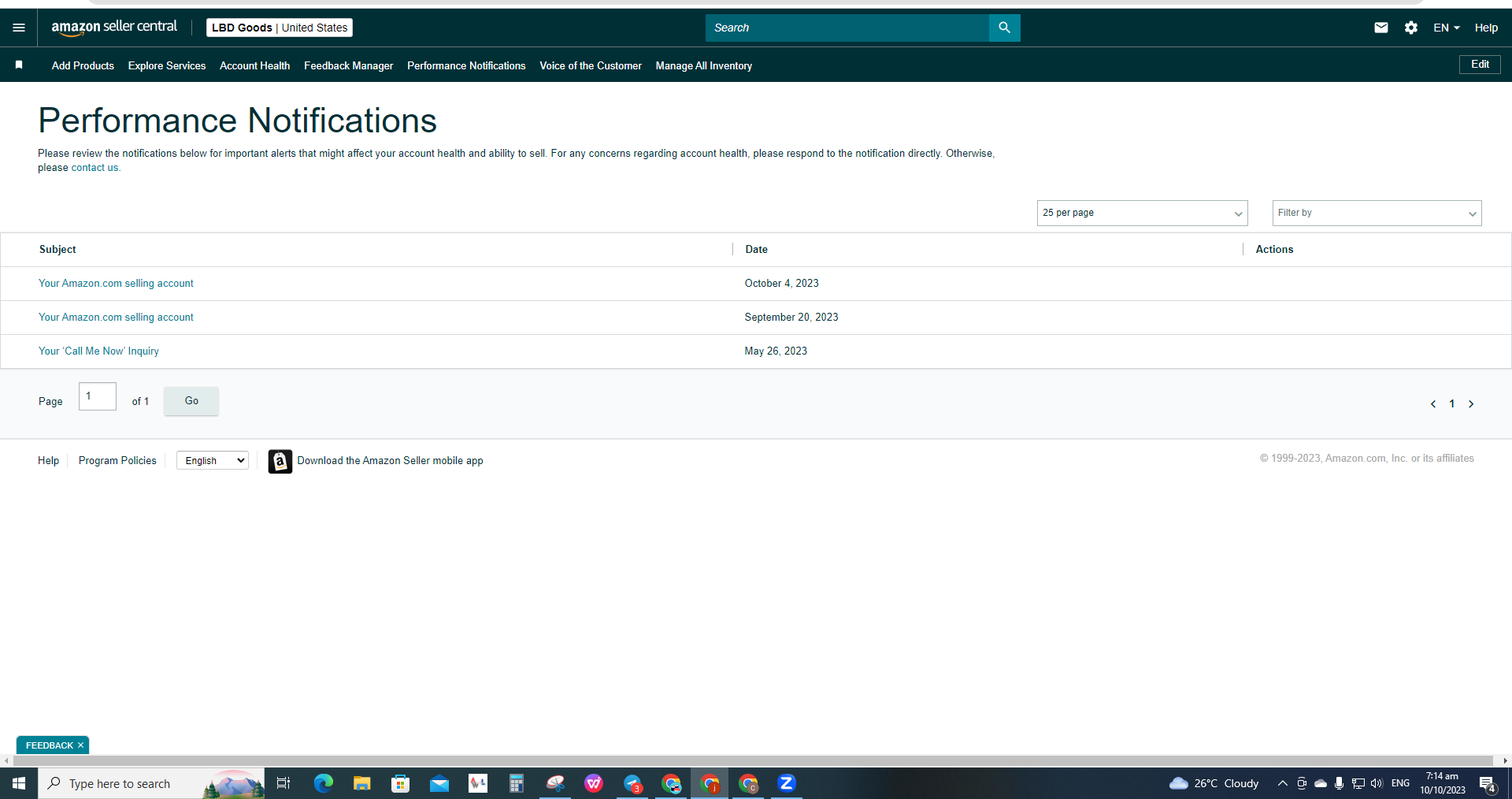1512x799 pixels.
Task: Go to Account Health
Action: pos(254,65)
